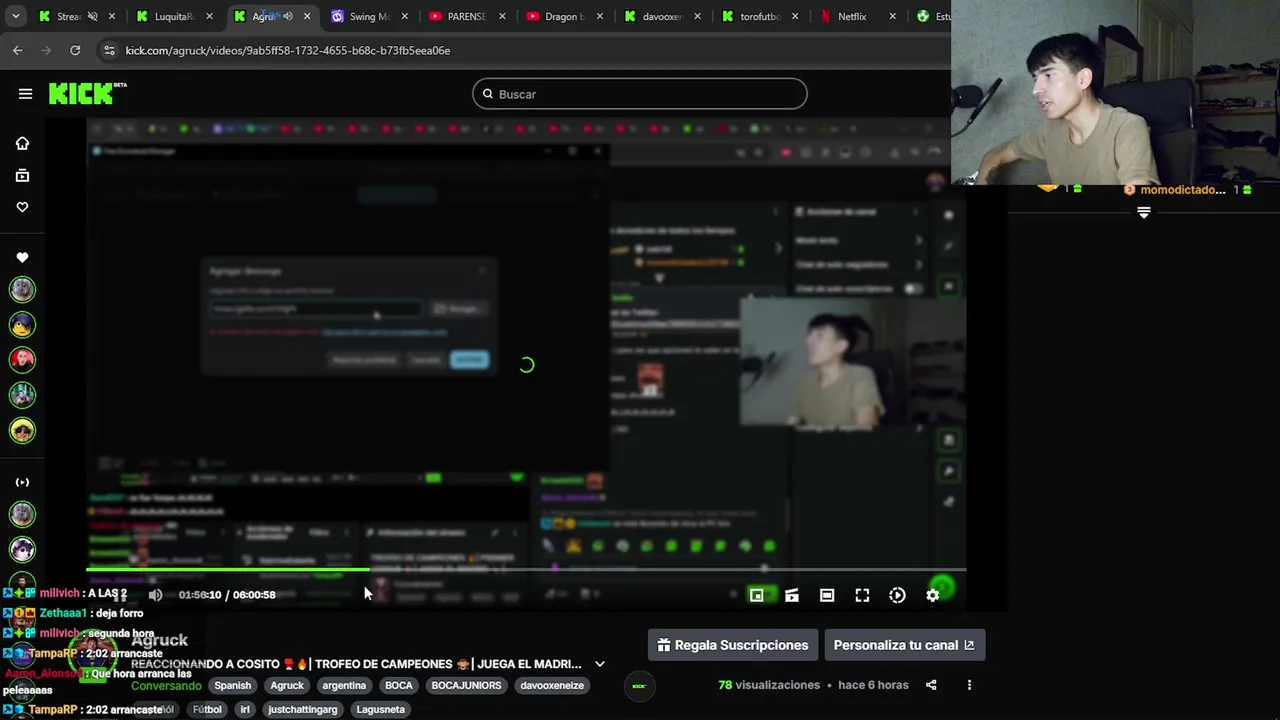Viewport: 1280px width, 720px height.
Task: Toggle theater mode in video player
Action: [827, 595]
